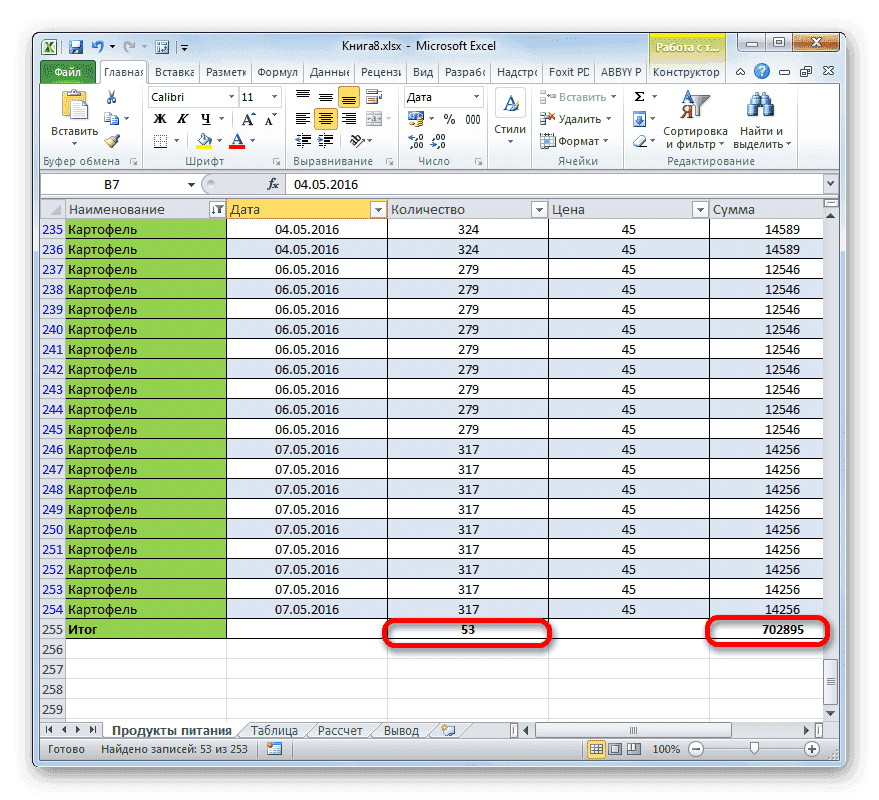
Task: Toggle center alignment in Выравнивание group
Action: point(325,118)
